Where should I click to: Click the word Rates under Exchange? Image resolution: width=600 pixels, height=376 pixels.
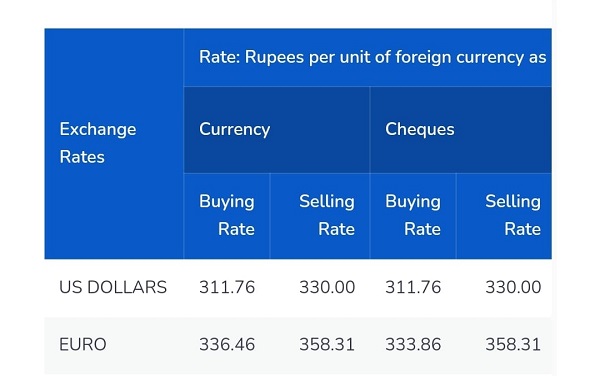[x=82, y=157]
